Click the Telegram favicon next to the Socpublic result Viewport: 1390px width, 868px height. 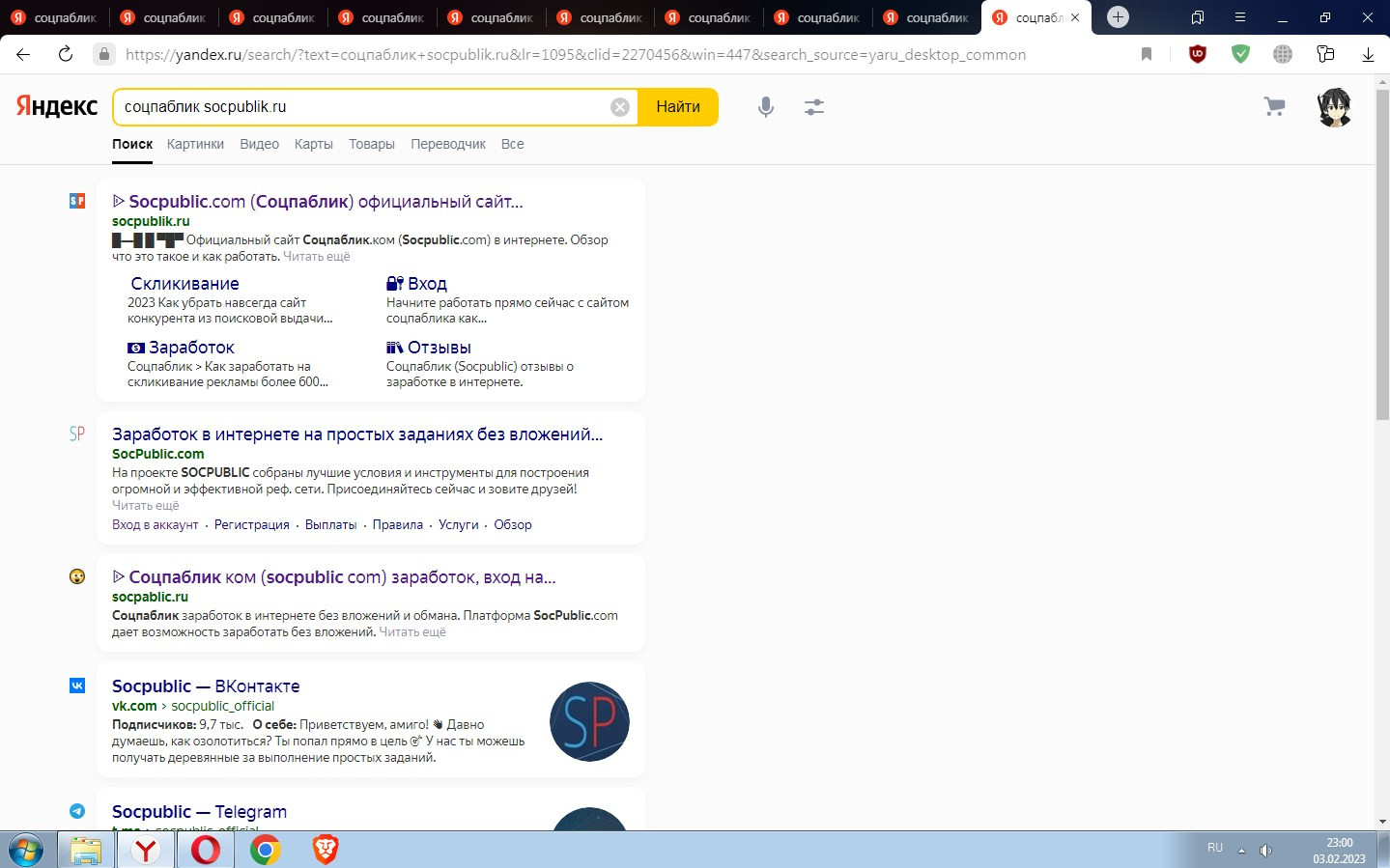[77, 811]
